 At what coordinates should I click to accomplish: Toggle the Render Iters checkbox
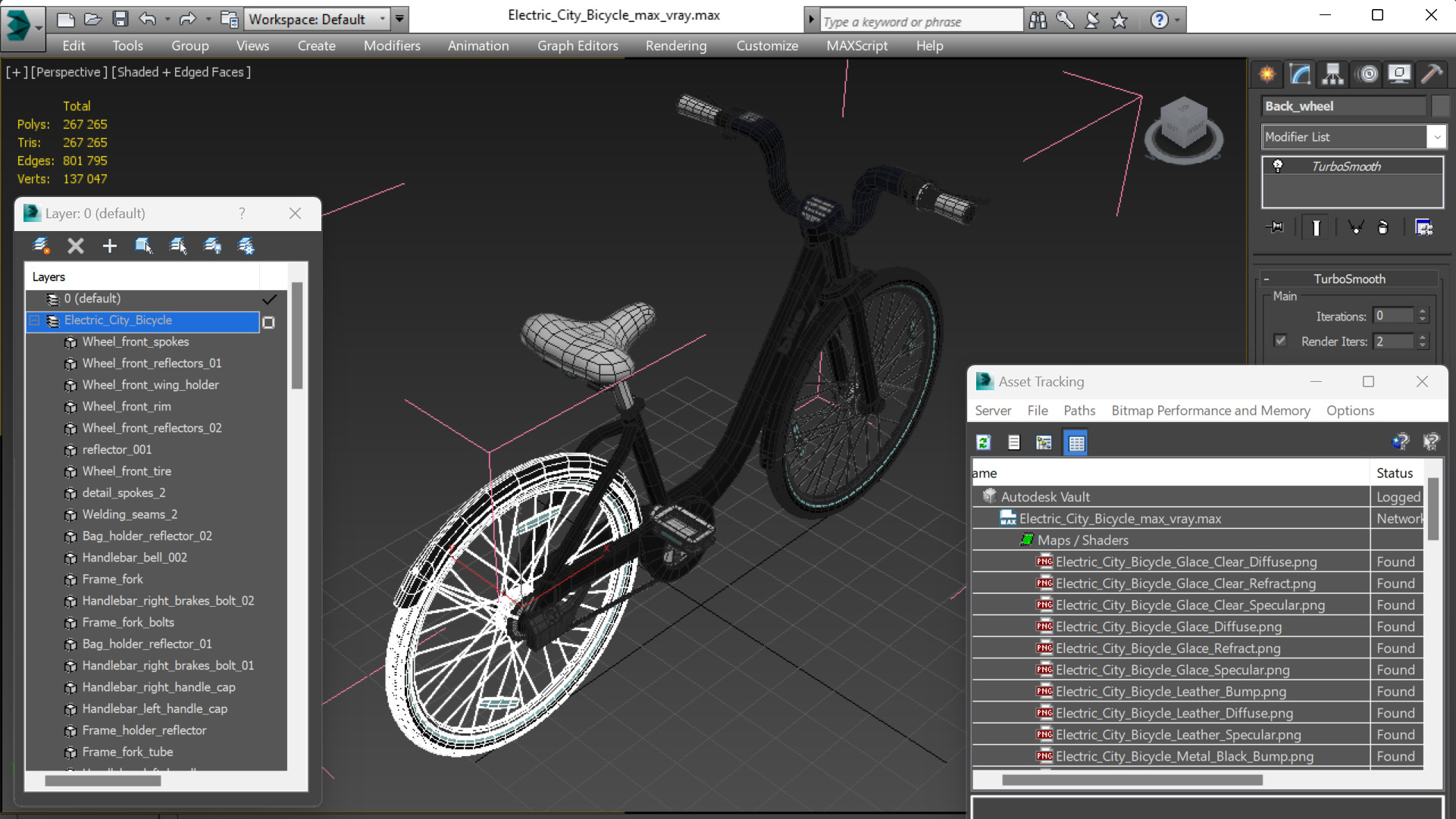coord(1280,341)
